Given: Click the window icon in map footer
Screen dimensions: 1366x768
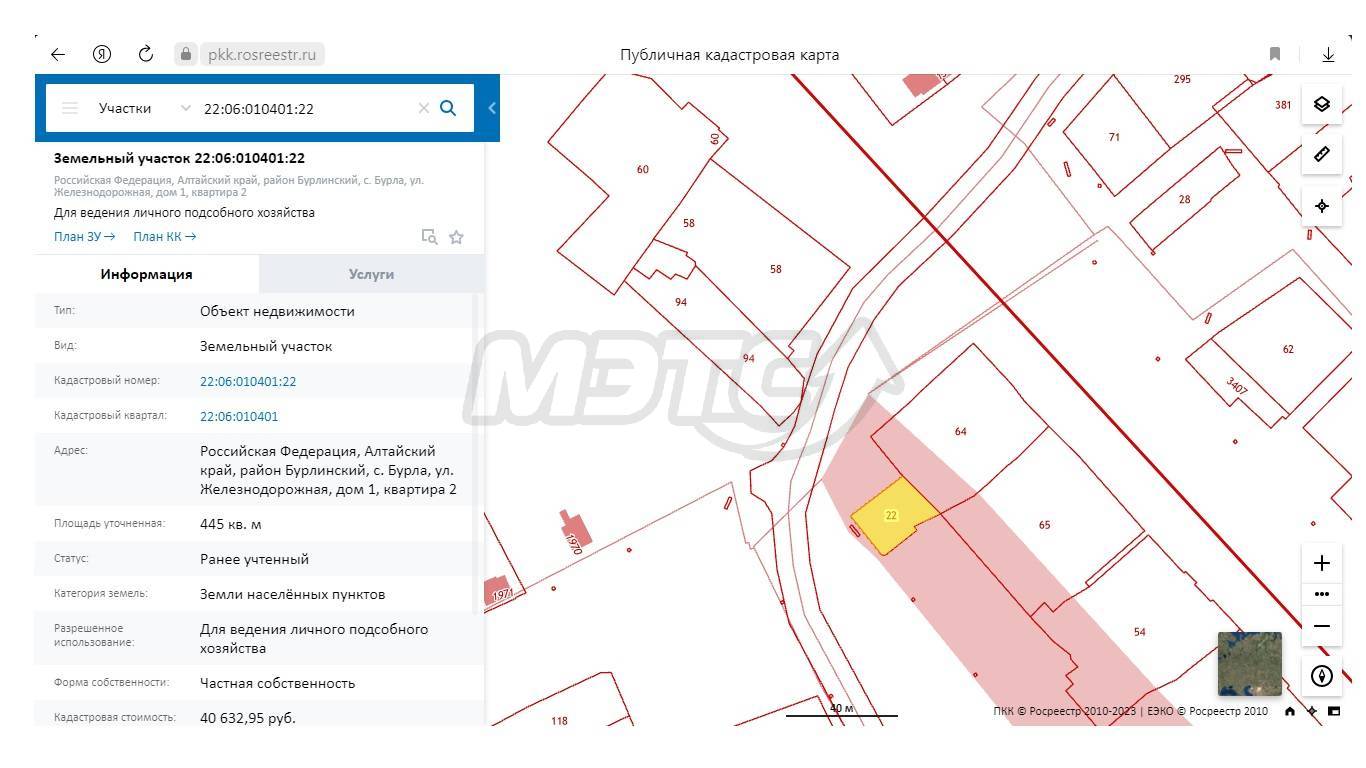Looking at the screenshot, I should coord(1334,711).
